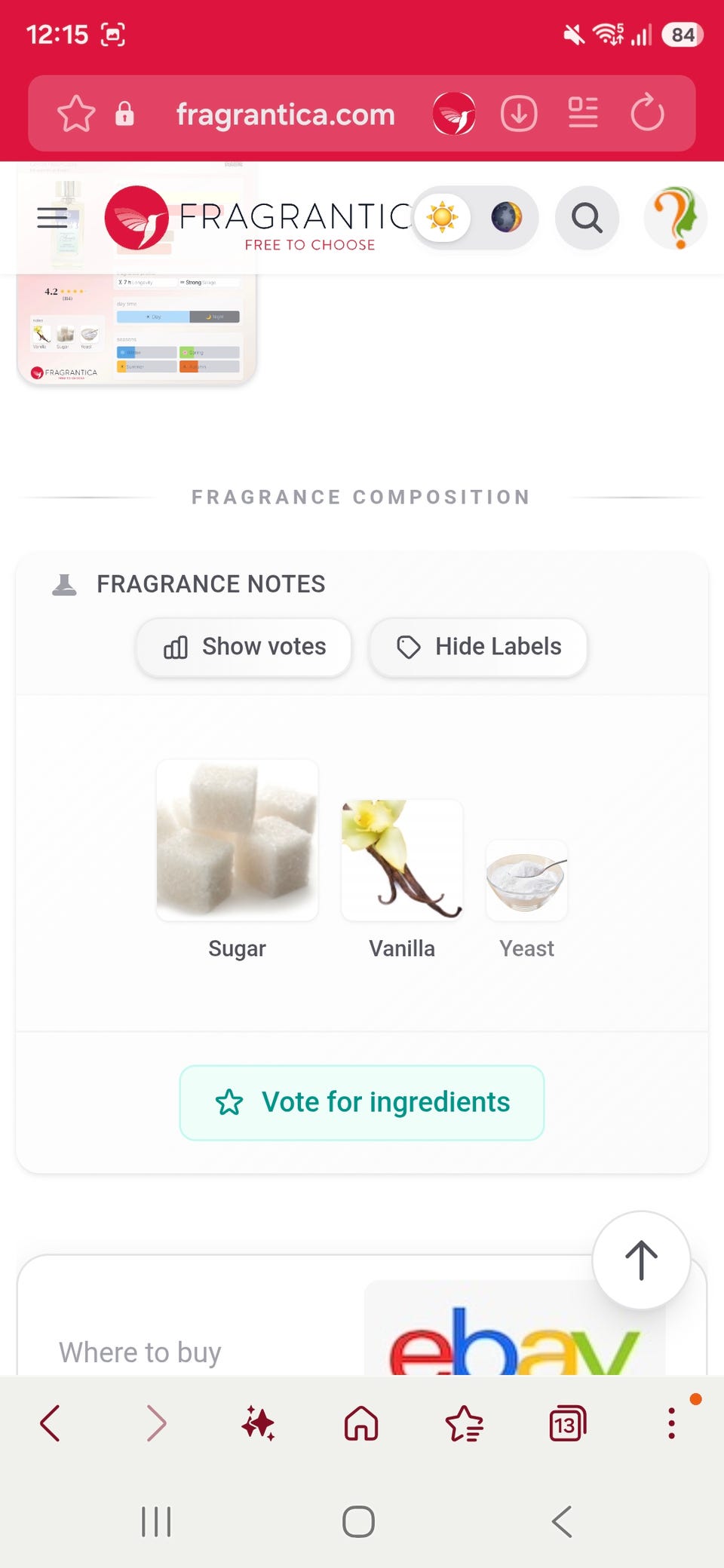Screen dimensions: 724x1568
Task: Open the Fragrantica hamburger menu
Action: click(53, 217)
